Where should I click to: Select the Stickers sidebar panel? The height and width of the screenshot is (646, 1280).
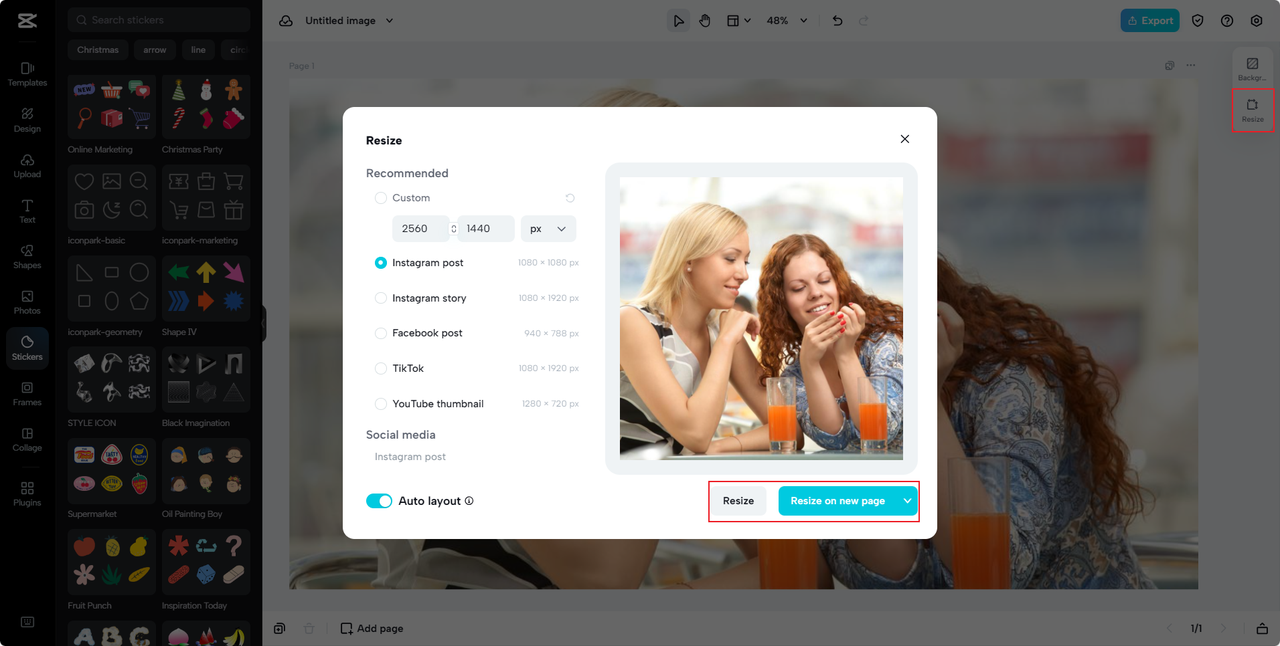click(27, 348)
